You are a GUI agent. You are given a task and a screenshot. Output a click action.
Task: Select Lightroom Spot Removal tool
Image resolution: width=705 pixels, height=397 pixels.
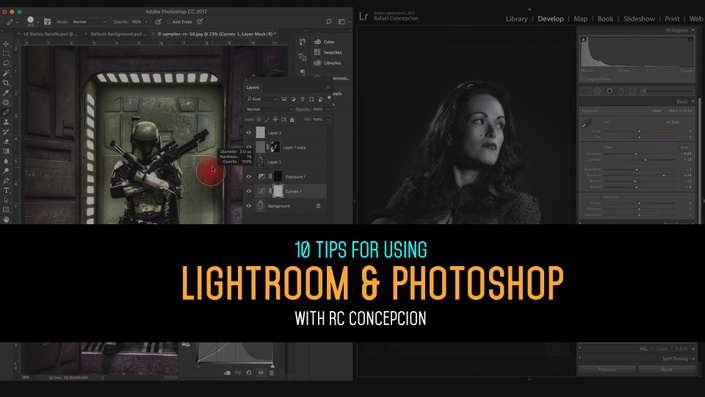598,91
